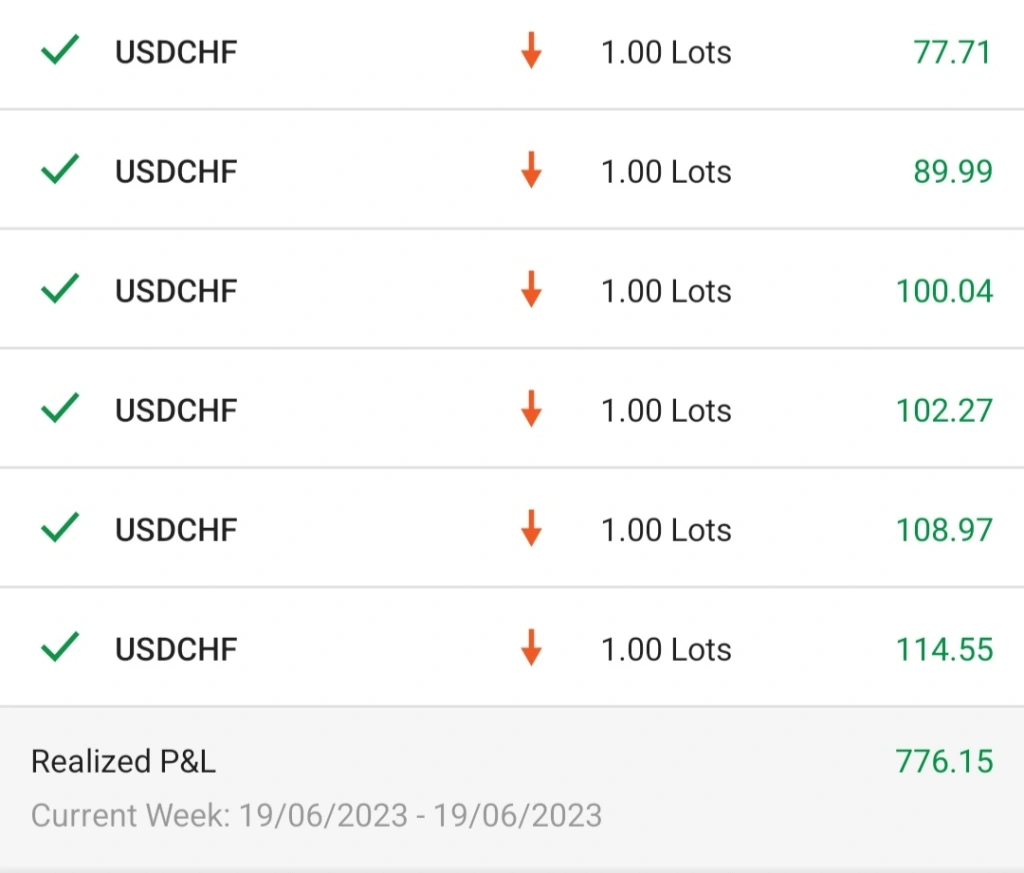Tap the 776.15 realized total
1024x873 pixels.
[944, 761]
